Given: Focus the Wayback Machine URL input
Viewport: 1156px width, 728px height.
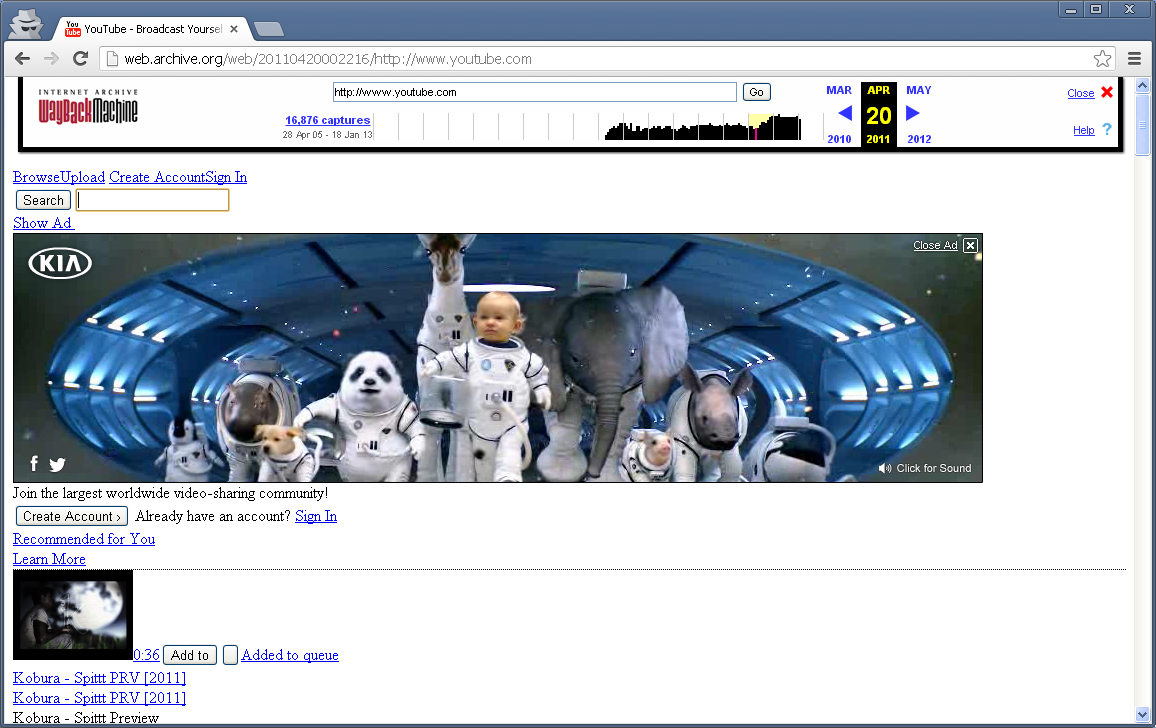Looking at the screenshot, I should click(535, 92).
